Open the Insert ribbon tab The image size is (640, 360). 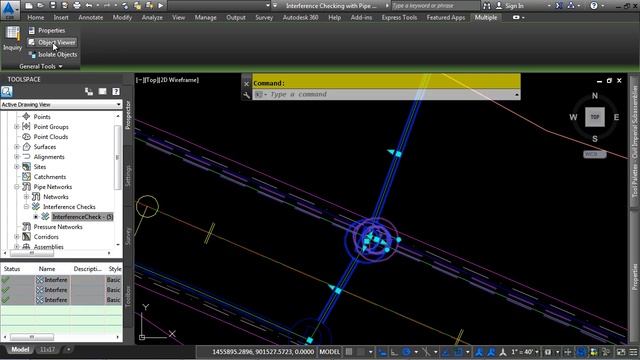(61, 18)
